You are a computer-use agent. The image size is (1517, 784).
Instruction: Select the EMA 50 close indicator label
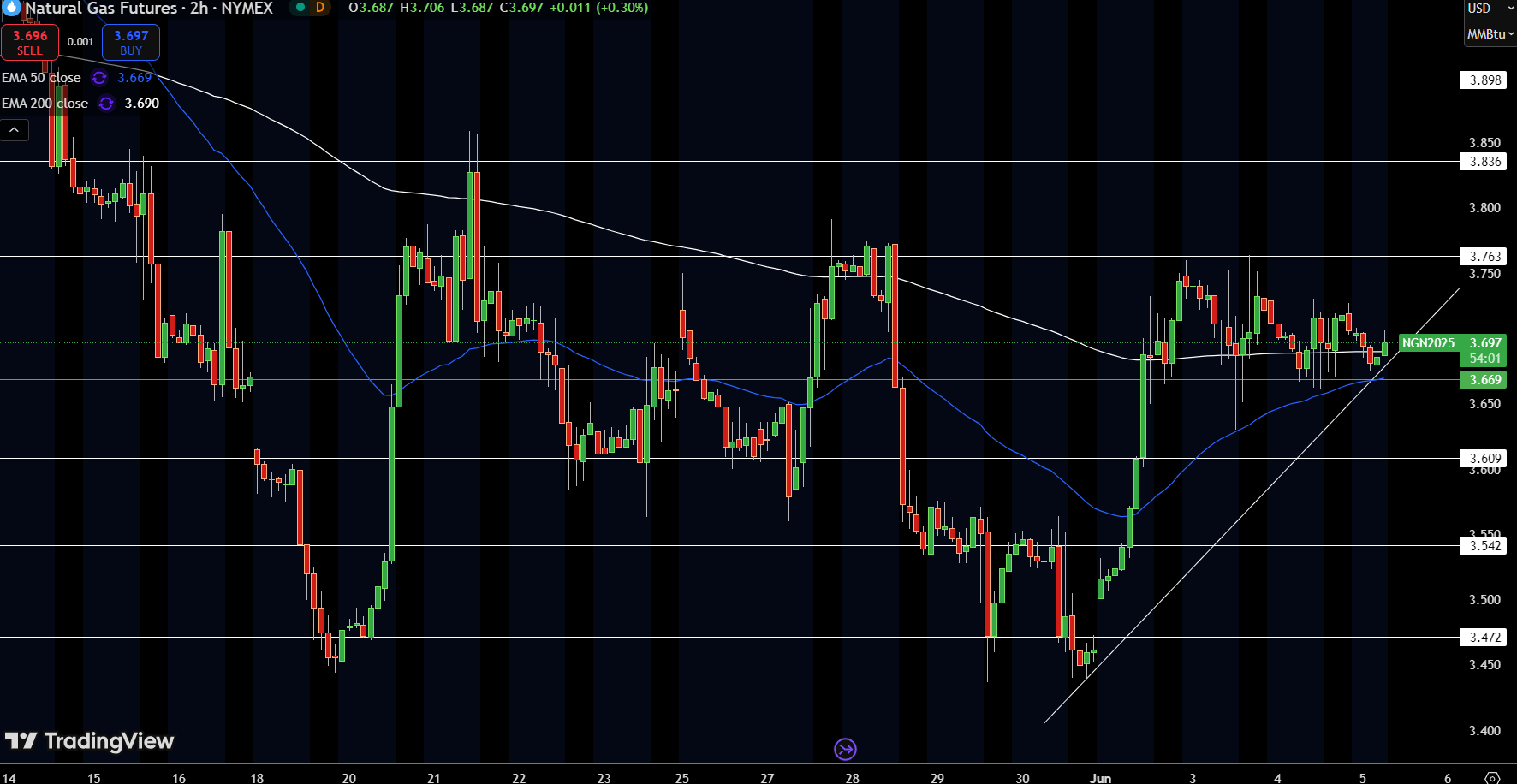click(41, 78)
